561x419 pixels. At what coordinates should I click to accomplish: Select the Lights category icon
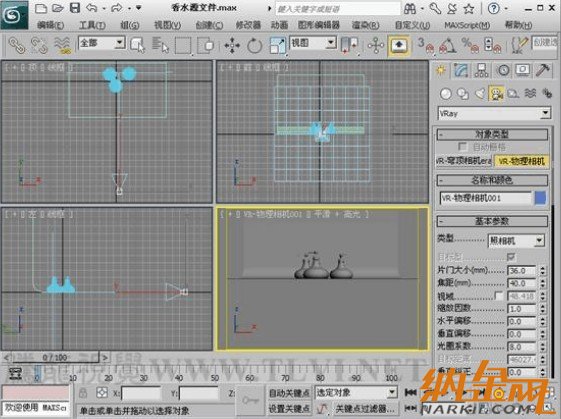(x=480, y=94)
